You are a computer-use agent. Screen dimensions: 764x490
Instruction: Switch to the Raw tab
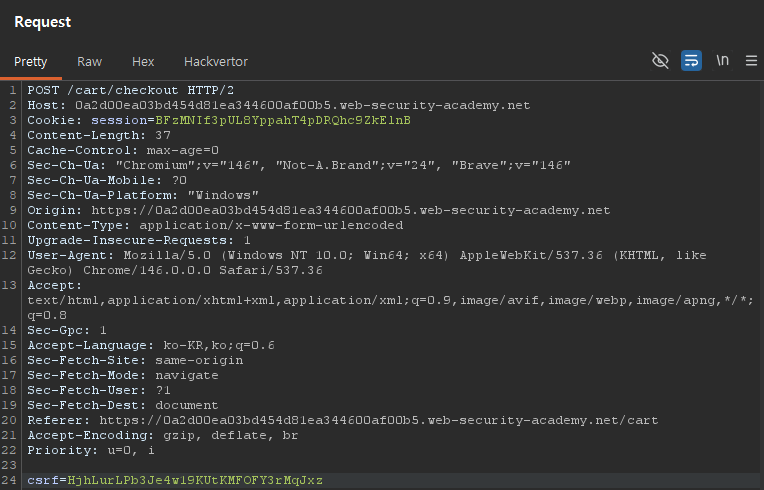90,61
